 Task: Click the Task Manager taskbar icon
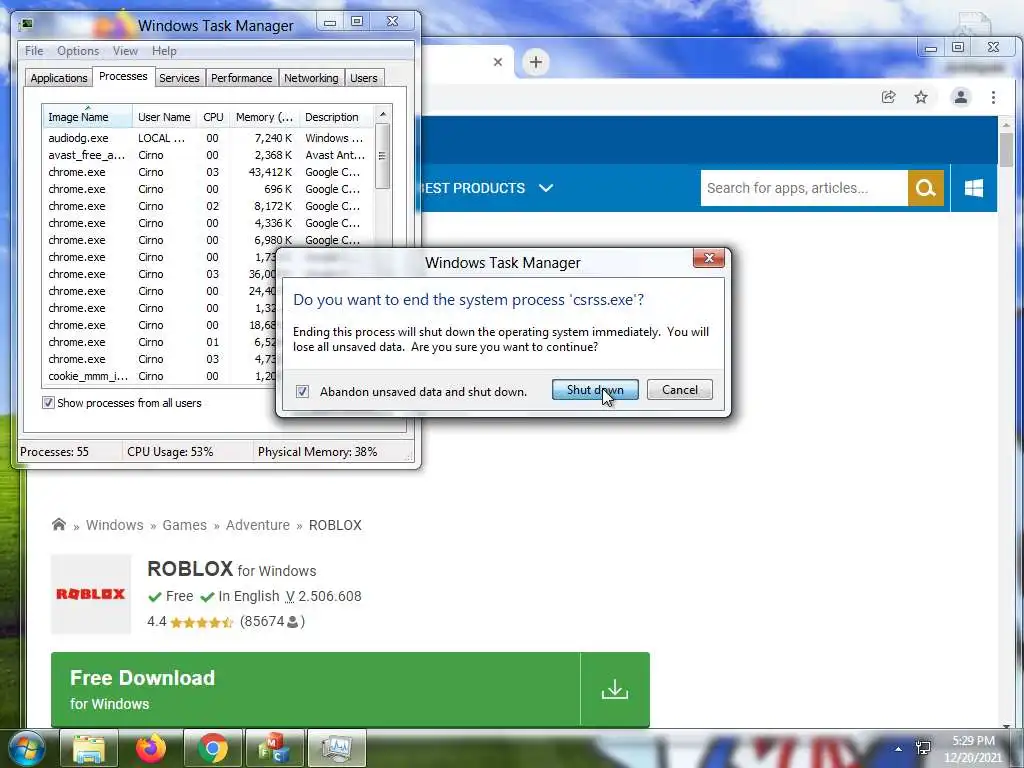coord(336,749)
